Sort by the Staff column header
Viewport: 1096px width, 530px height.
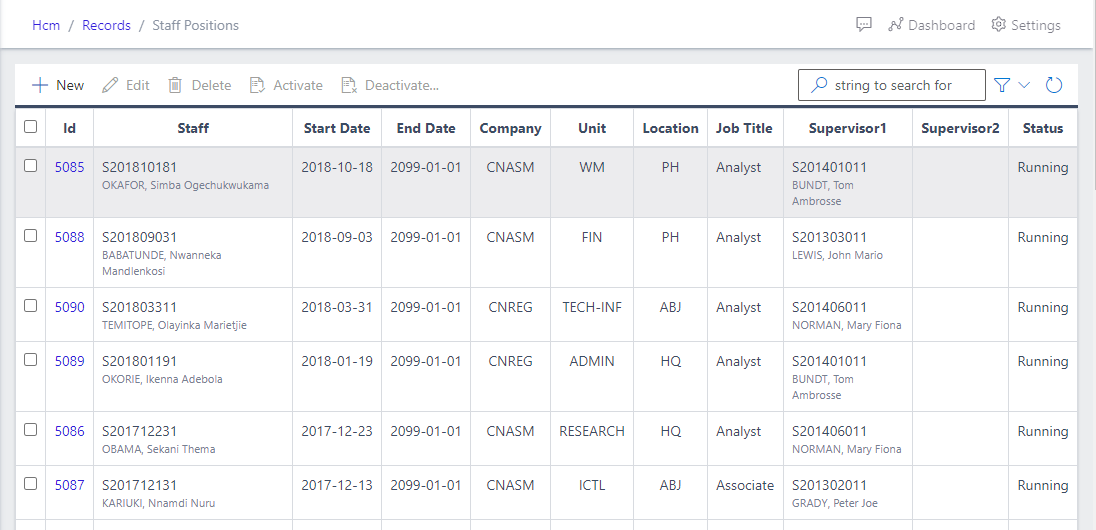193,128
